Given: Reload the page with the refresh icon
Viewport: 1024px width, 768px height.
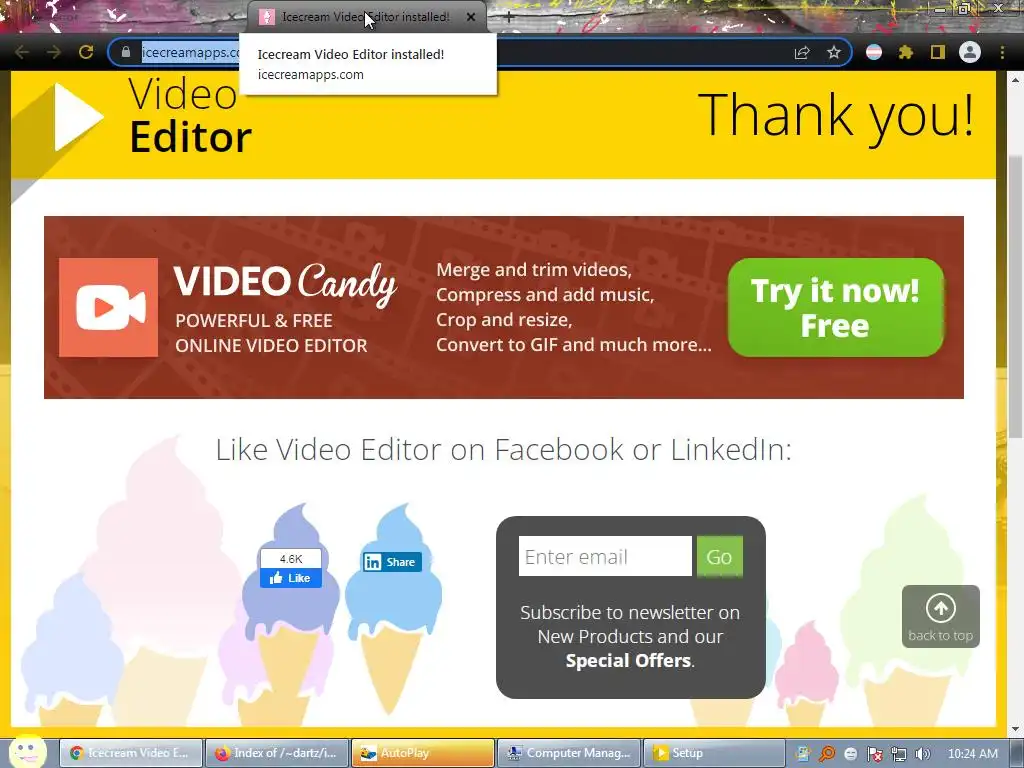Looking at the screenshot, I should [86, 52].
